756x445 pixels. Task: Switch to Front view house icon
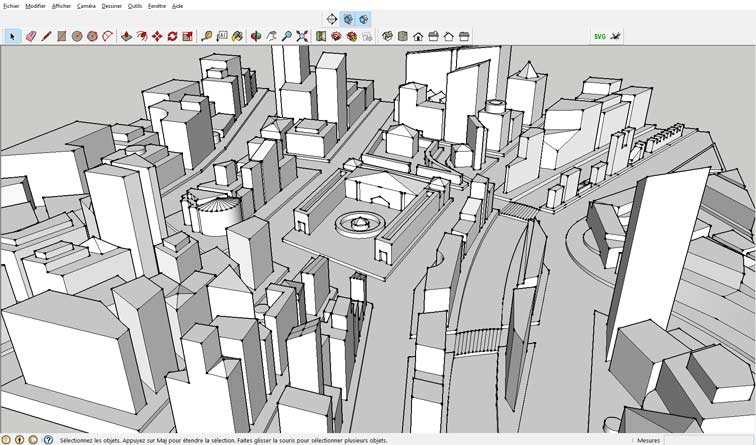coord(418,36)
